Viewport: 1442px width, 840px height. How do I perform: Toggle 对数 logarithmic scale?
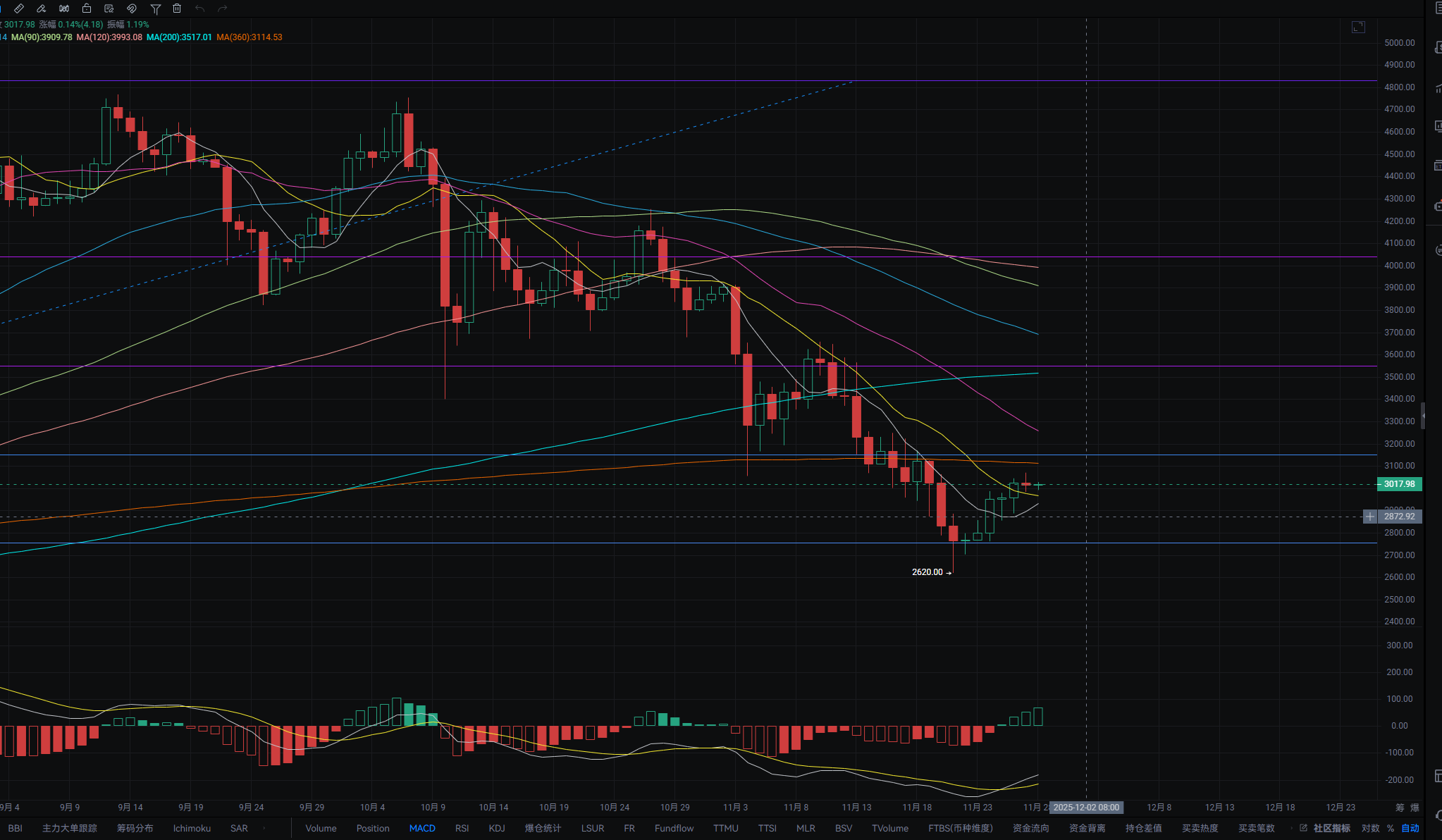coord(1370,828)
